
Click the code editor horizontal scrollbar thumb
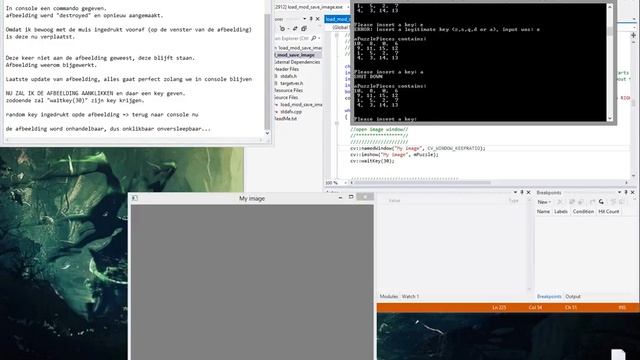[422, 182]
